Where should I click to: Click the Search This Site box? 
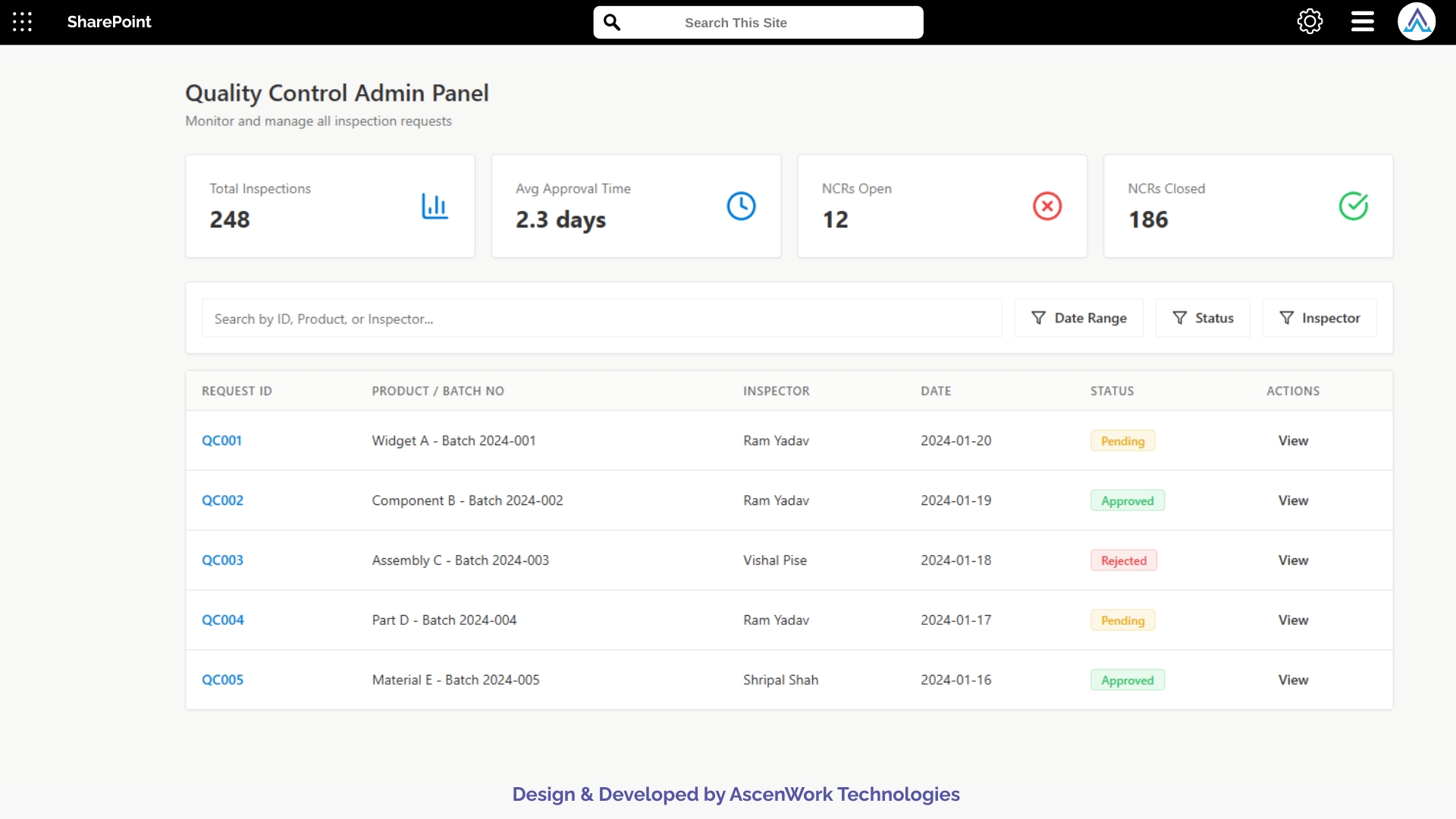[758, 22]
